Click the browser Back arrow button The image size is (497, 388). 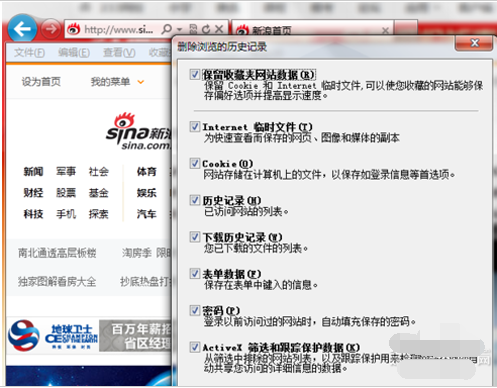[x=22, y=29]
